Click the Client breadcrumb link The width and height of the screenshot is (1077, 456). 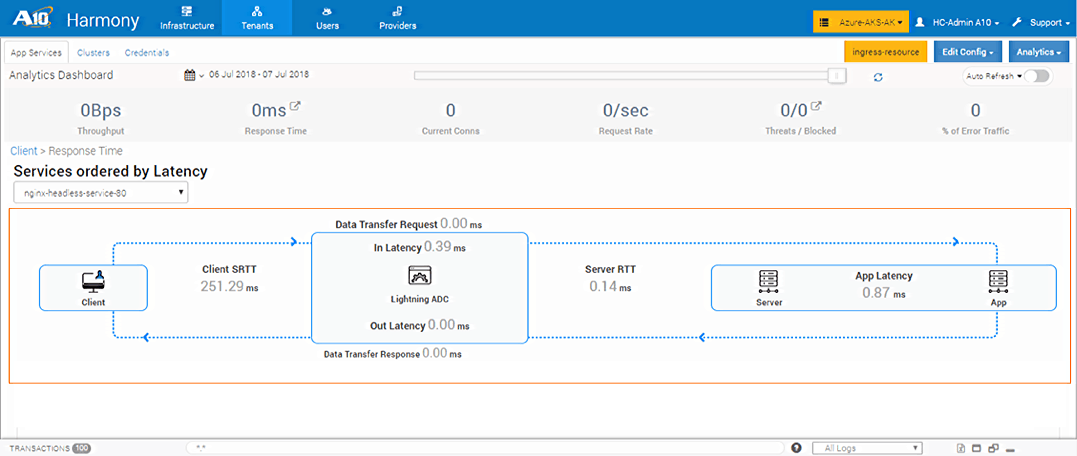click(x=23, y=151)
